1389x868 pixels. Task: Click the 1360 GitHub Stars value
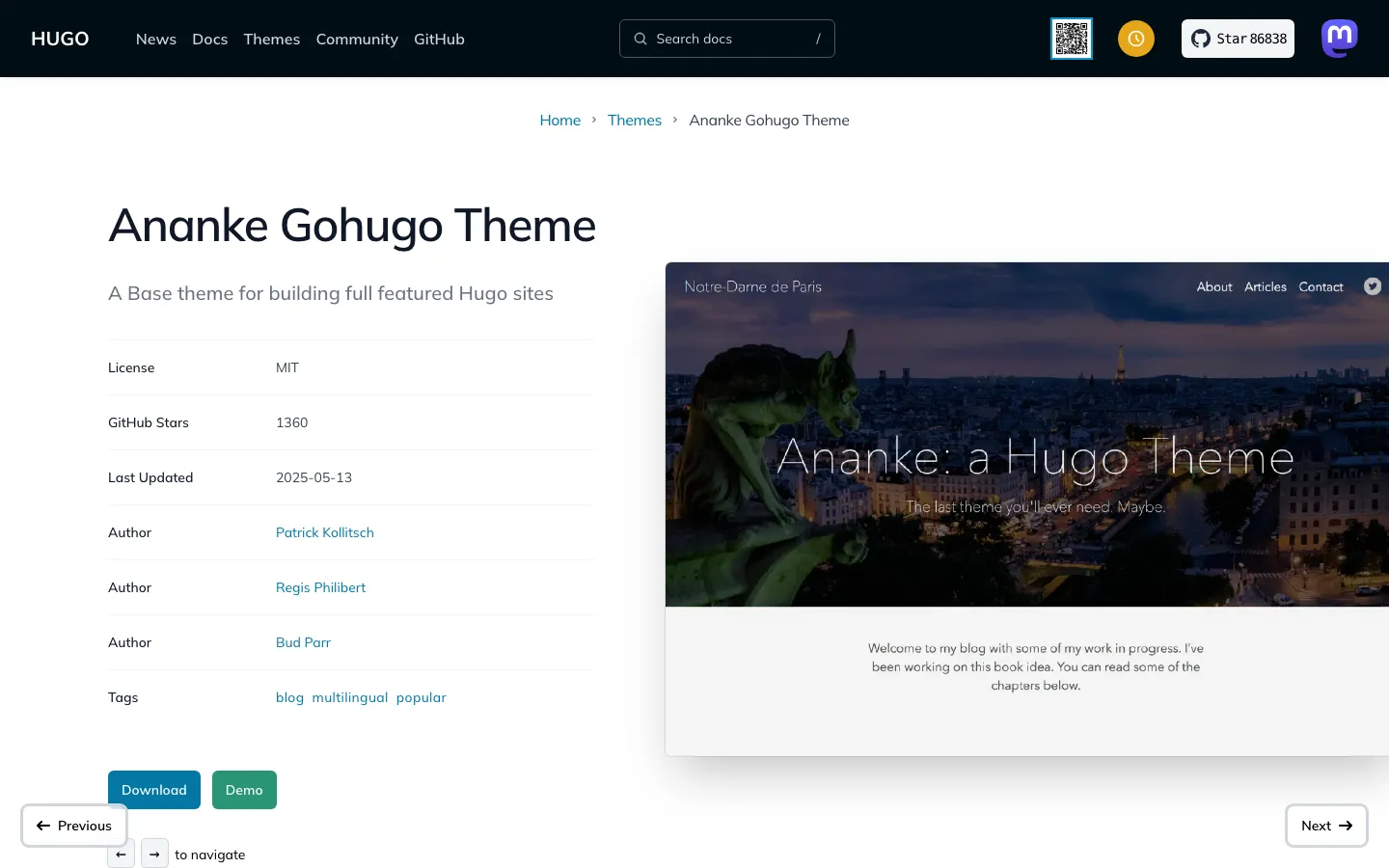coord(292,422)
